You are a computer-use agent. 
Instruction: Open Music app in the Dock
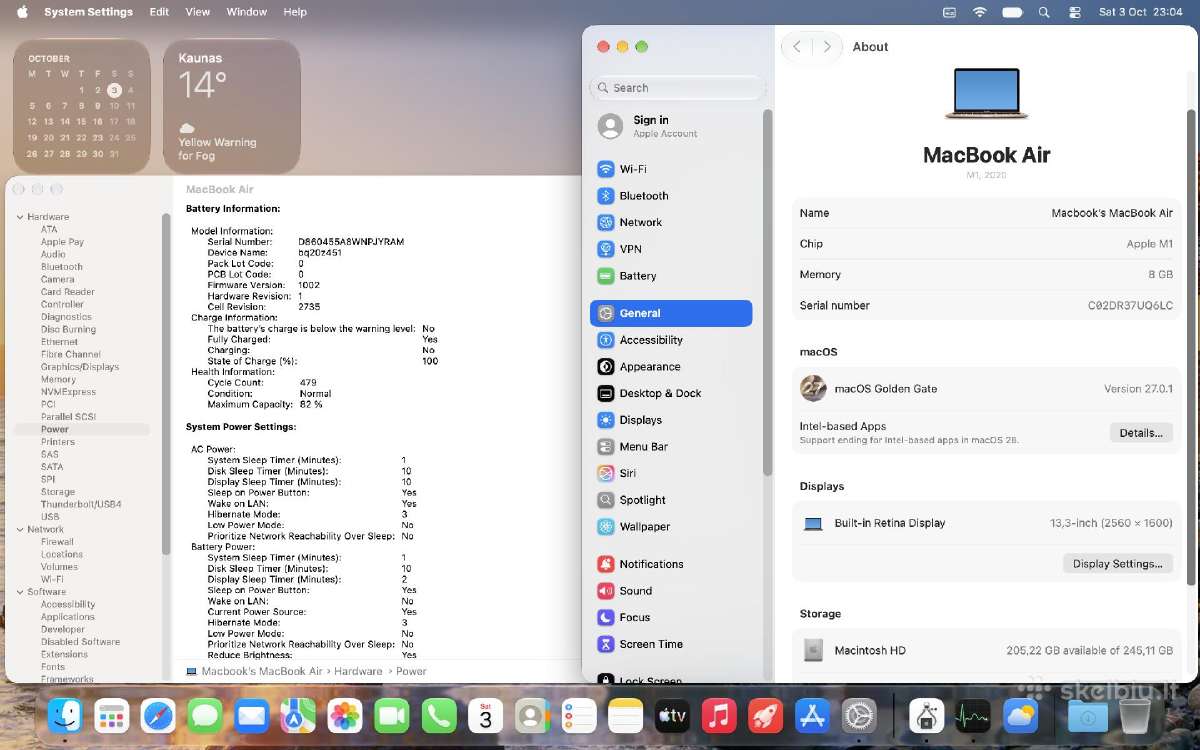click(719, 716)
